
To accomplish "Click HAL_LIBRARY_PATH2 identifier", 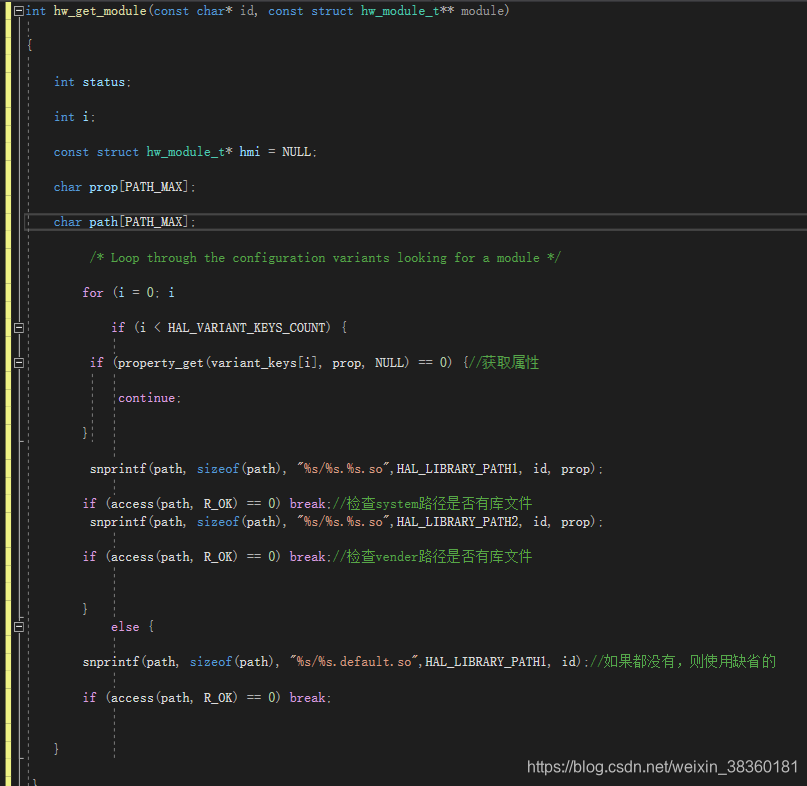I will point(457,522).
